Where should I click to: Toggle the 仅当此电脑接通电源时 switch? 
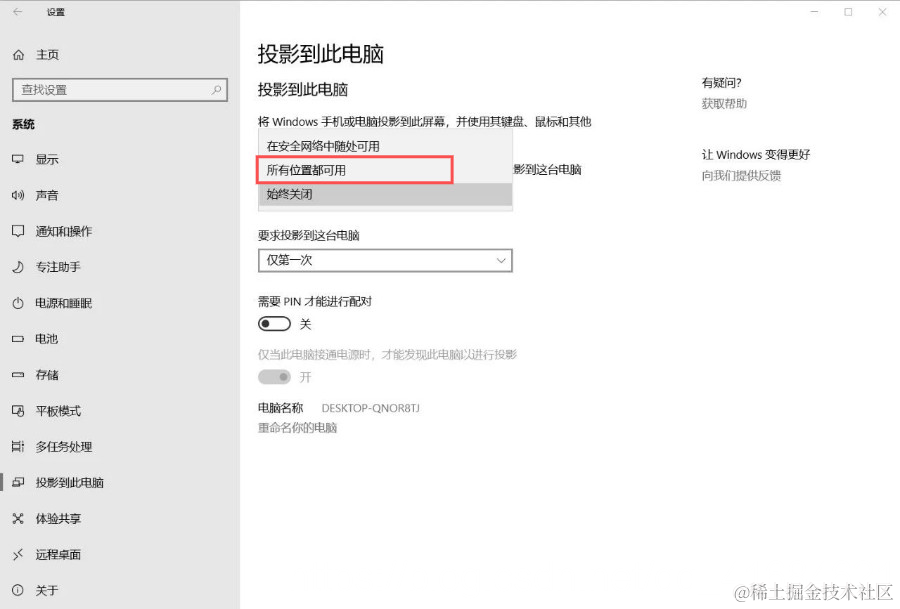click(274, 375)
